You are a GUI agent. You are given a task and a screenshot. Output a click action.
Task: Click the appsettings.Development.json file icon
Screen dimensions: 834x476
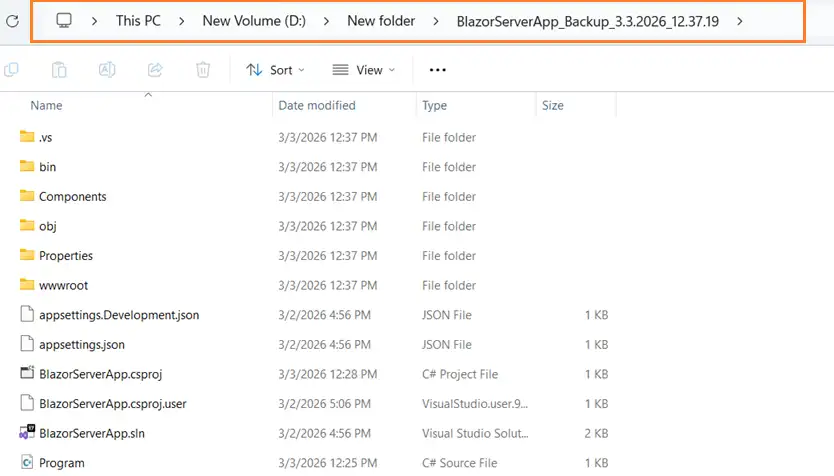pos(27,314)
